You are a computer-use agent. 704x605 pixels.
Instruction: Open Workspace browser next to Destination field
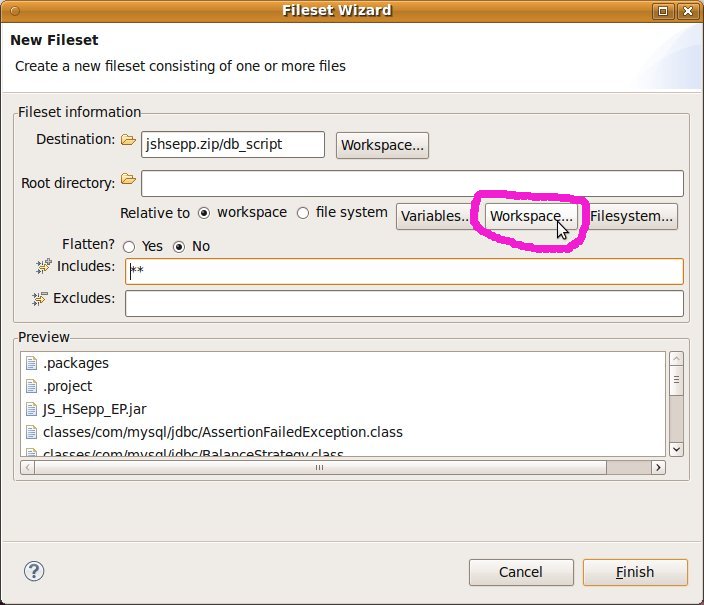pos(383,145)
